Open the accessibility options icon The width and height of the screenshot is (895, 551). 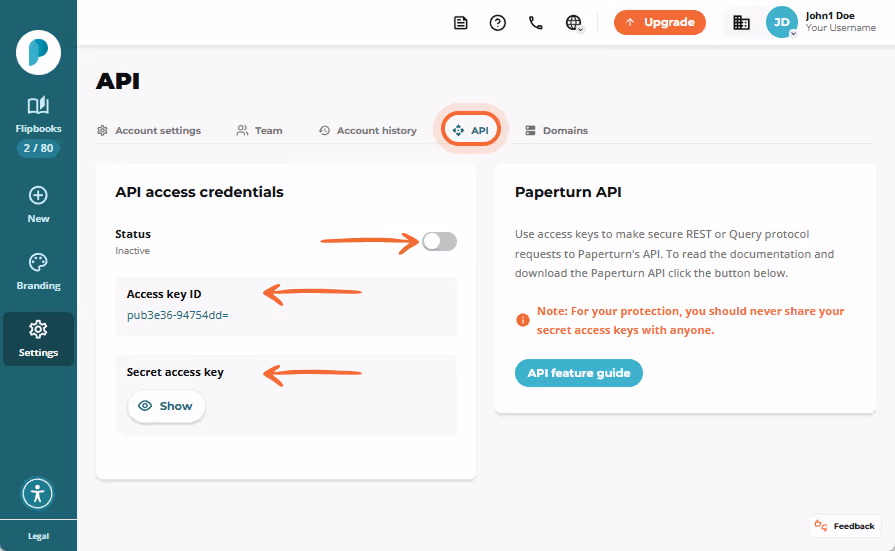click(x=38, y=493)
